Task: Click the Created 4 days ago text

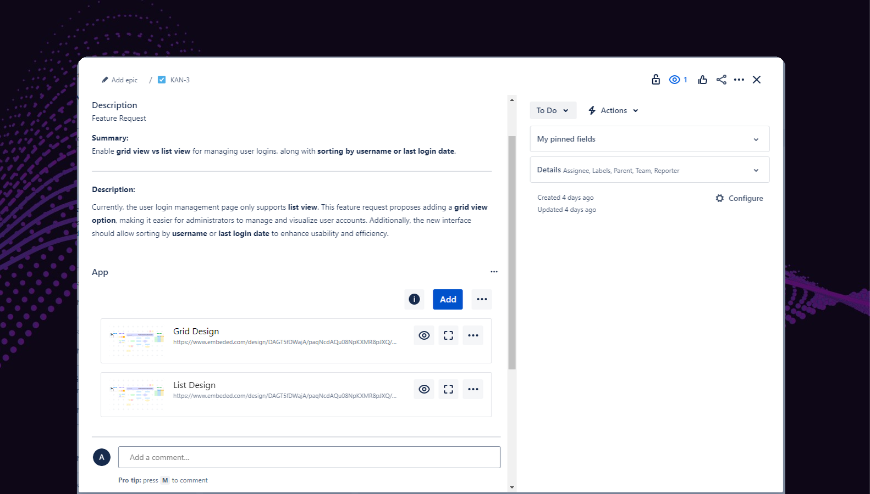Action: 565,198
